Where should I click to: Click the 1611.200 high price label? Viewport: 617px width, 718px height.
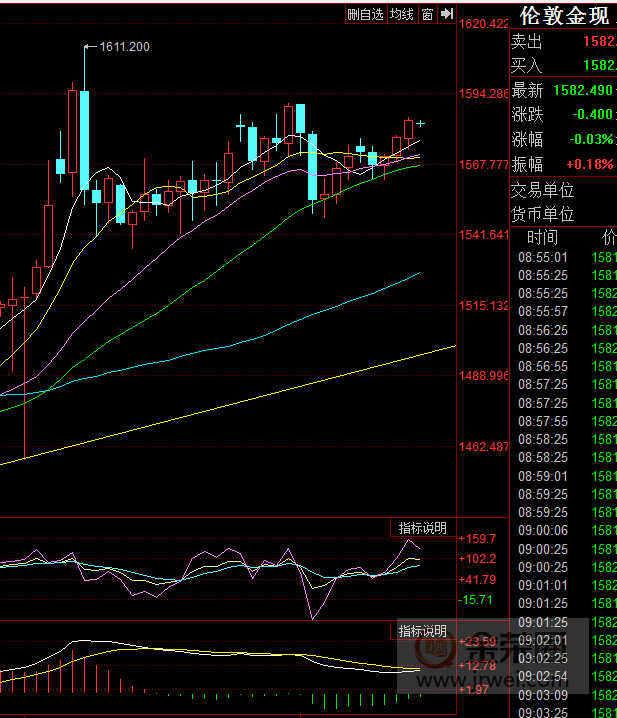pyautogui.click(x=125, y=47)
